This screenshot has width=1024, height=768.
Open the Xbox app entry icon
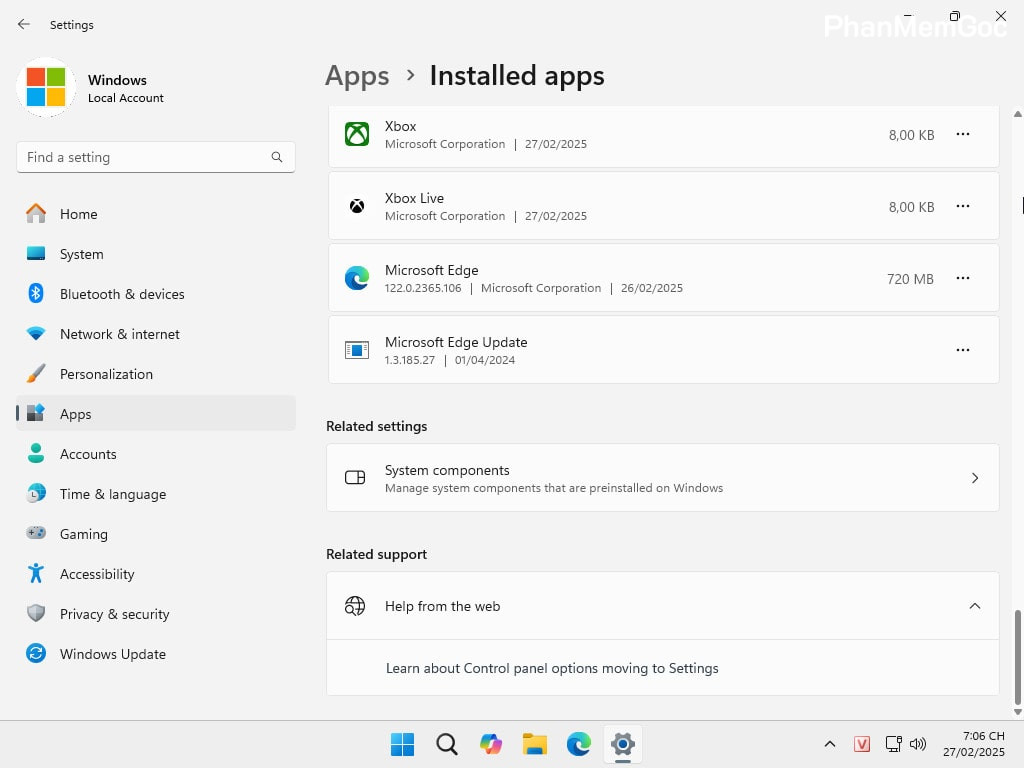coord(357,133)
